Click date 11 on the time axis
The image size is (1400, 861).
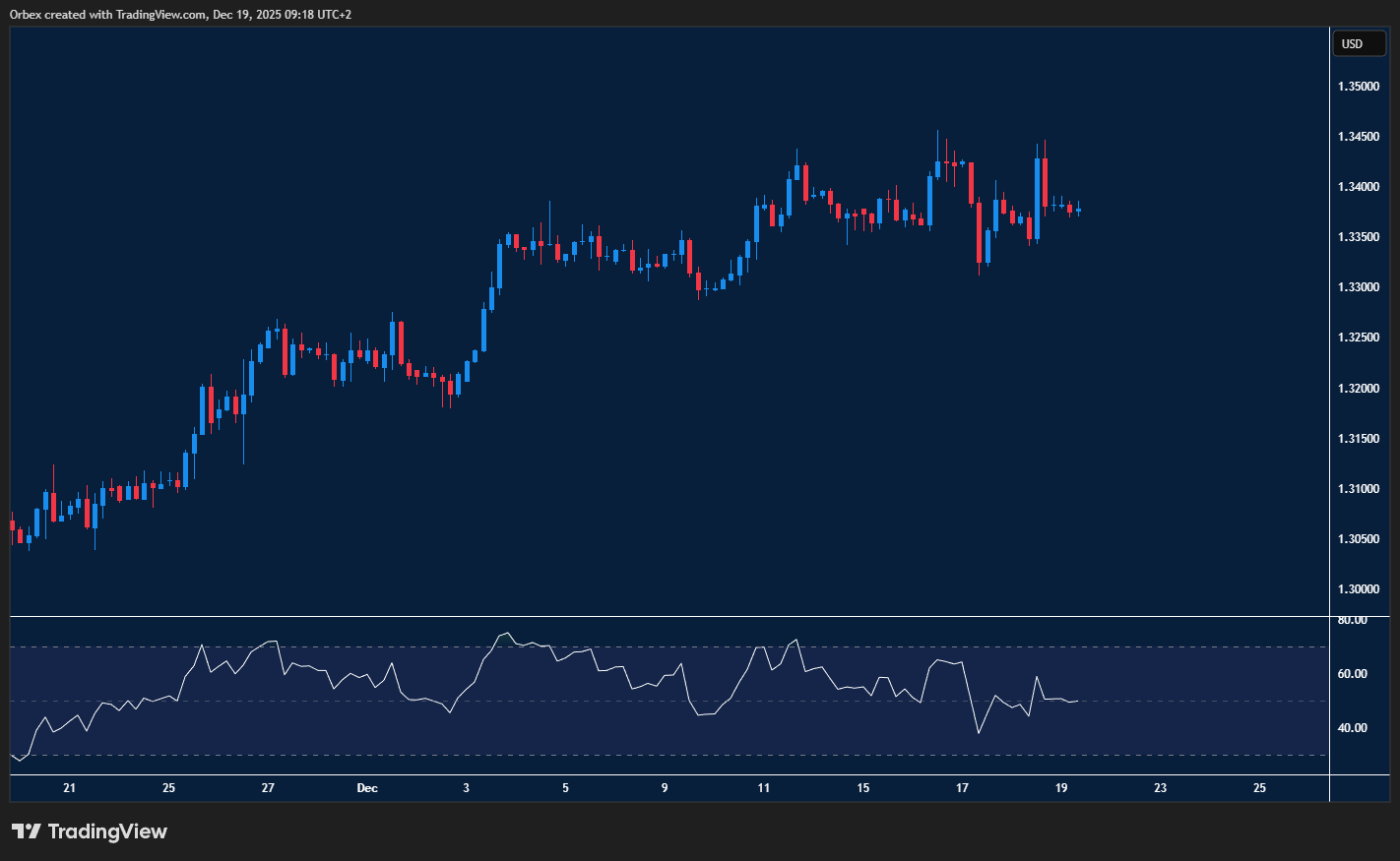(764, 788)
